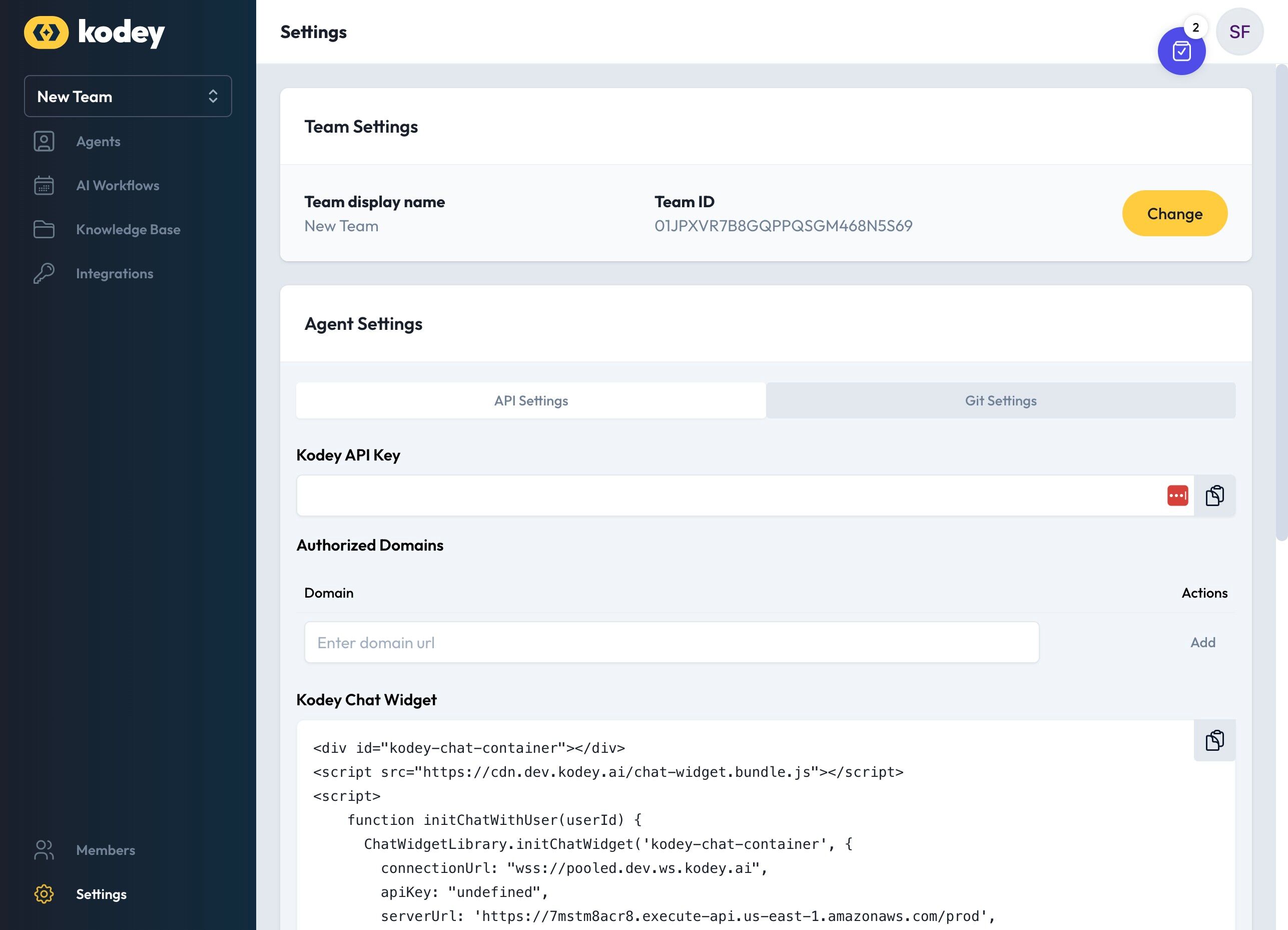Open the purple tasks clipboard button
Image resolution: width=1288 pixels, height=930 pixels.
point(1181,51)
